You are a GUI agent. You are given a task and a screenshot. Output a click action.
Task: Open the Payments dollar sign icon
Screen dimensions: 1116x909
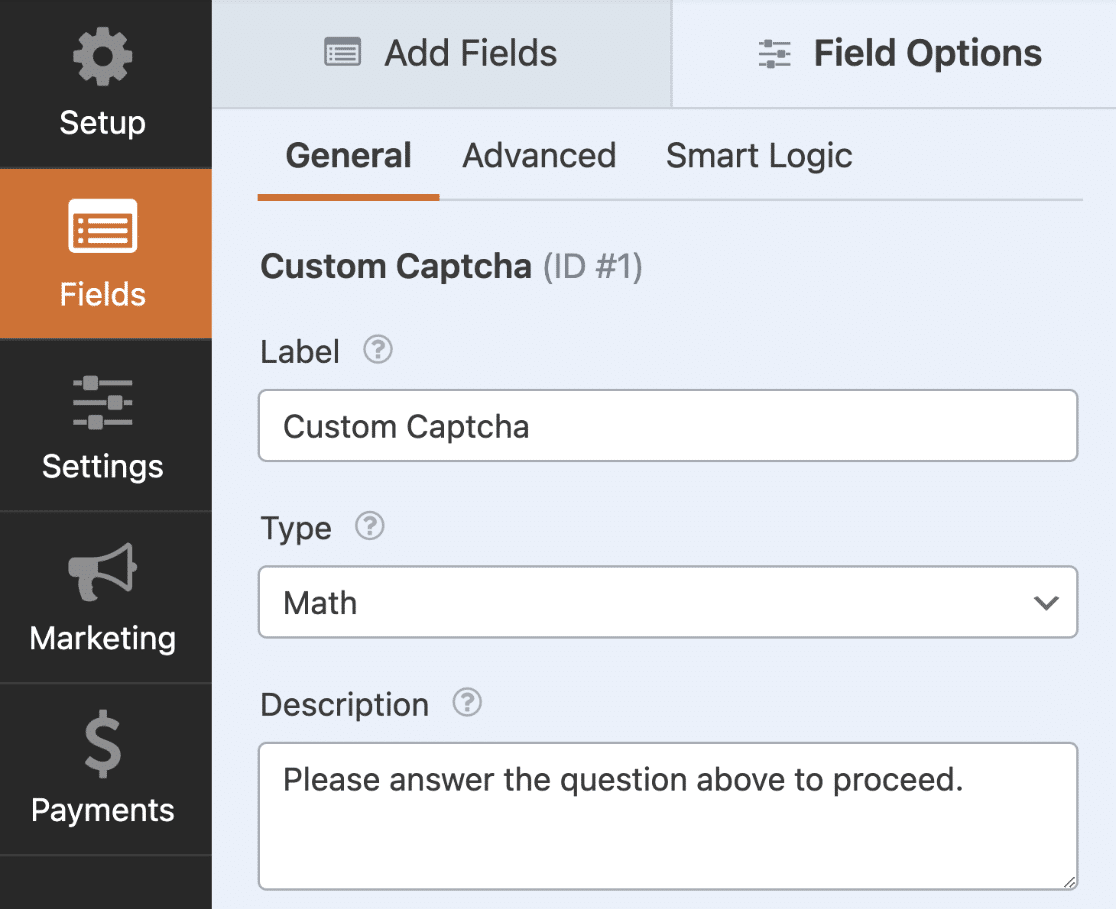pos(103,747)
